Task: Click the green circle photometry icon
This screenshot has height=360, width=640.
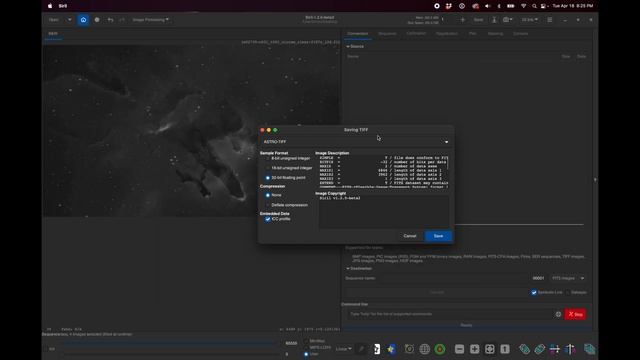Action: tap(440, 349)
